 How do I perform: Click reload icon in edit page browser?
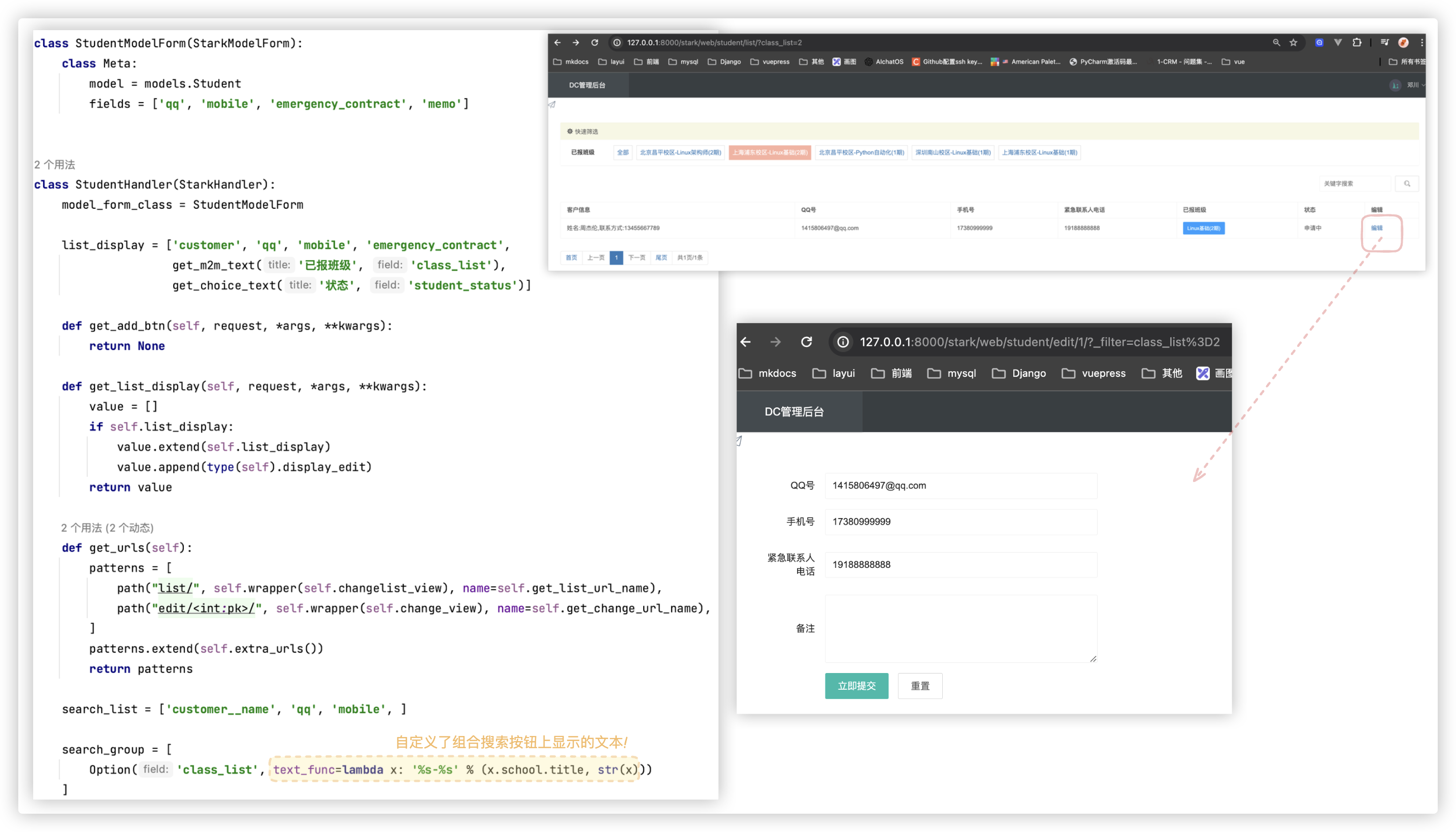tap(806, 342)
